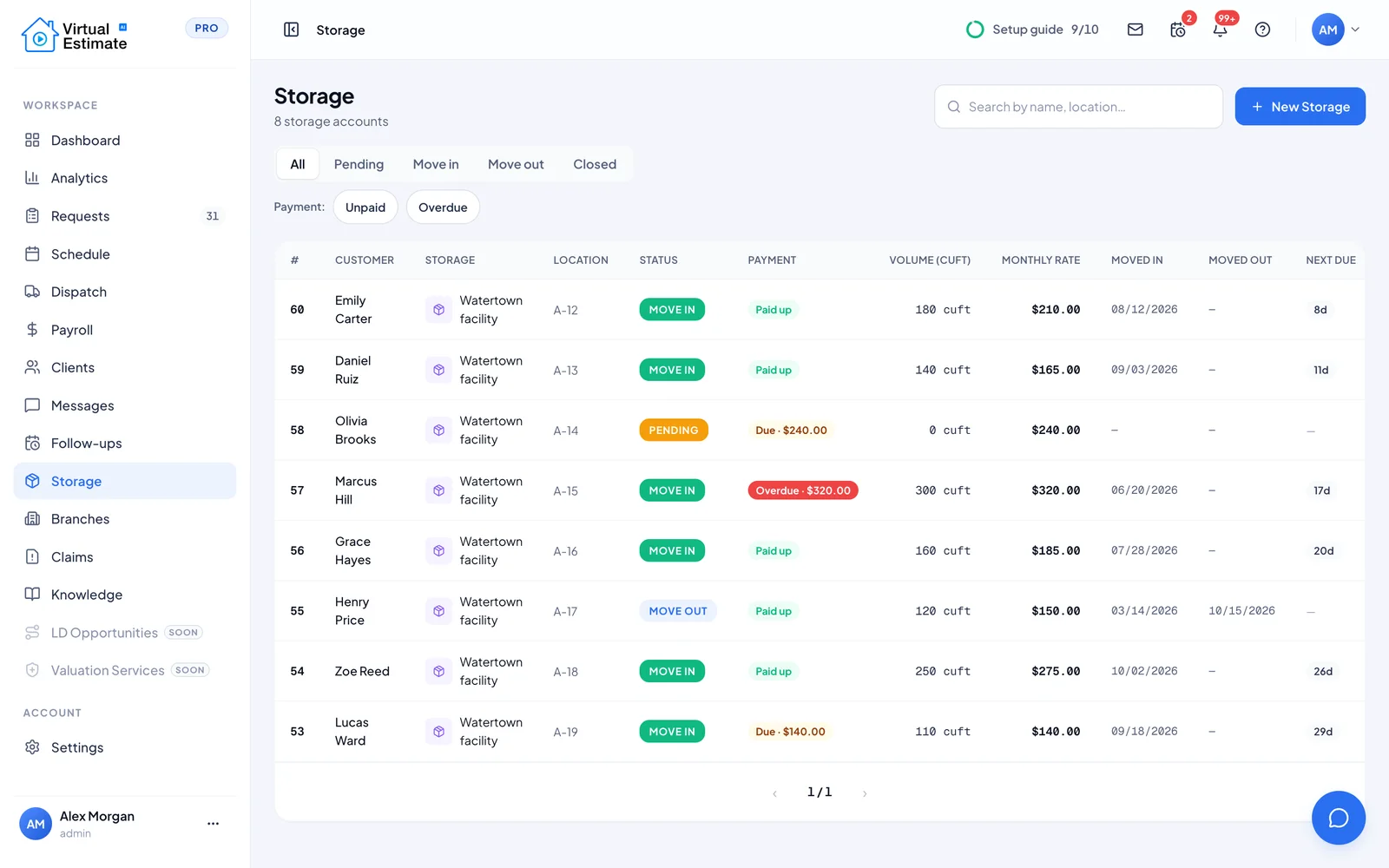Screen dimensions: 1389x868
Task: Switch to the Pending tab
Action: point(359,164)
